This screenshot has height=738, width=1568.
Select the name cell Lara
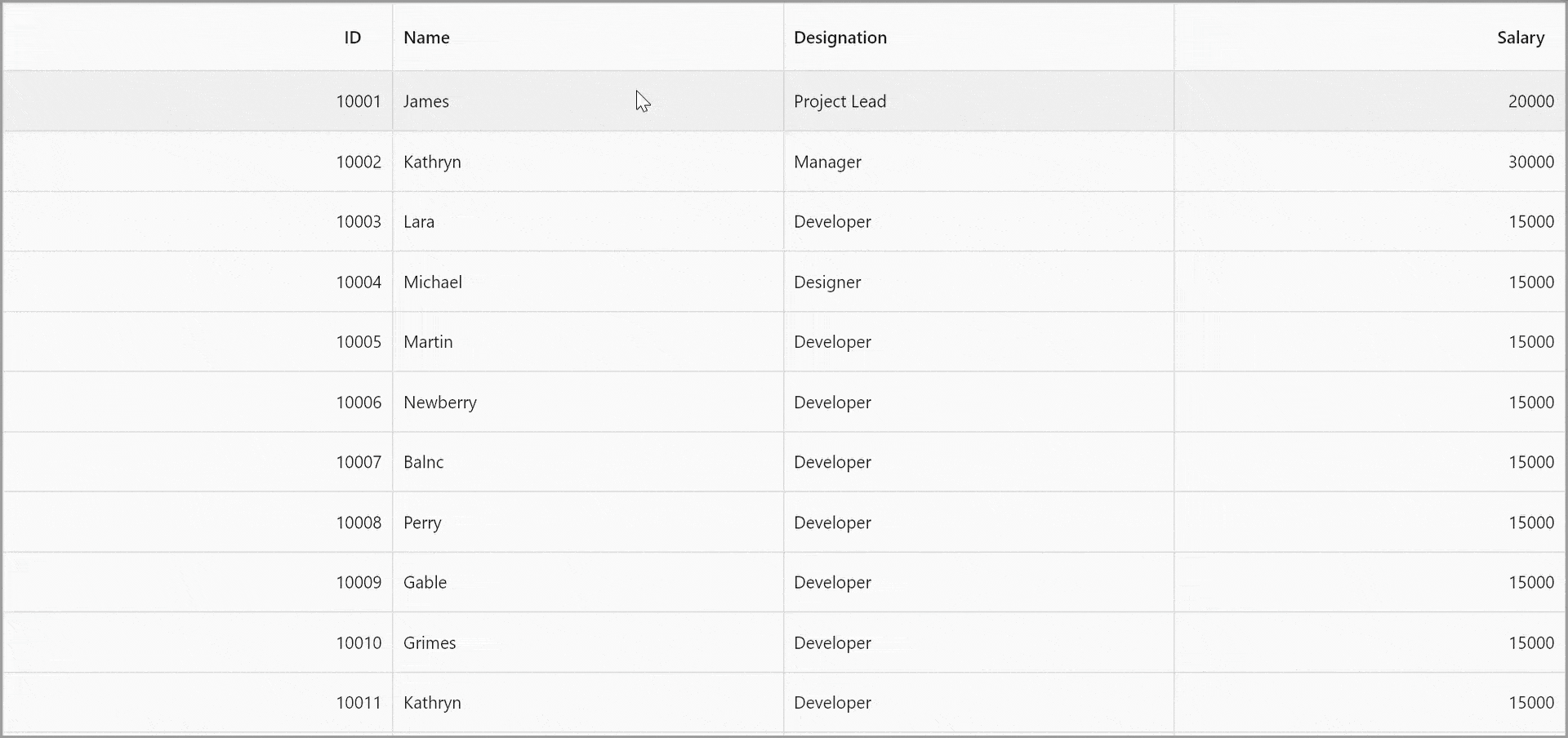coord(419,222)
